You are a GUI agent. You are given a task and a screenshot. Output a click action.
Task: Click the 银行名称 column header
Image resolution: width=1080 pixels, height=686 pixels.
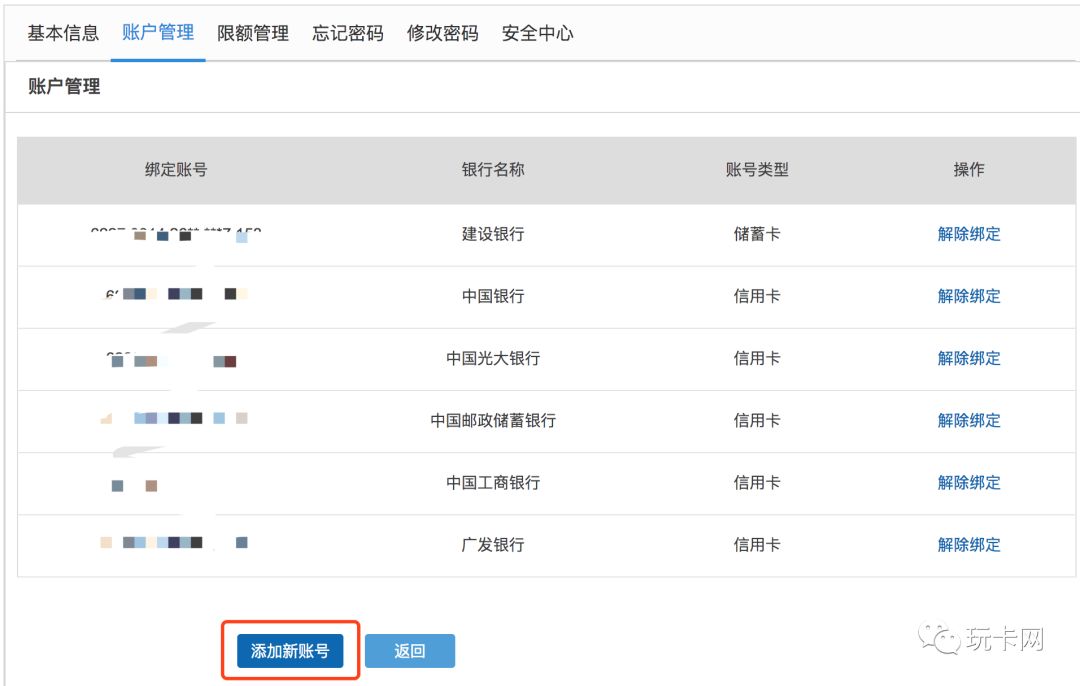493,169
